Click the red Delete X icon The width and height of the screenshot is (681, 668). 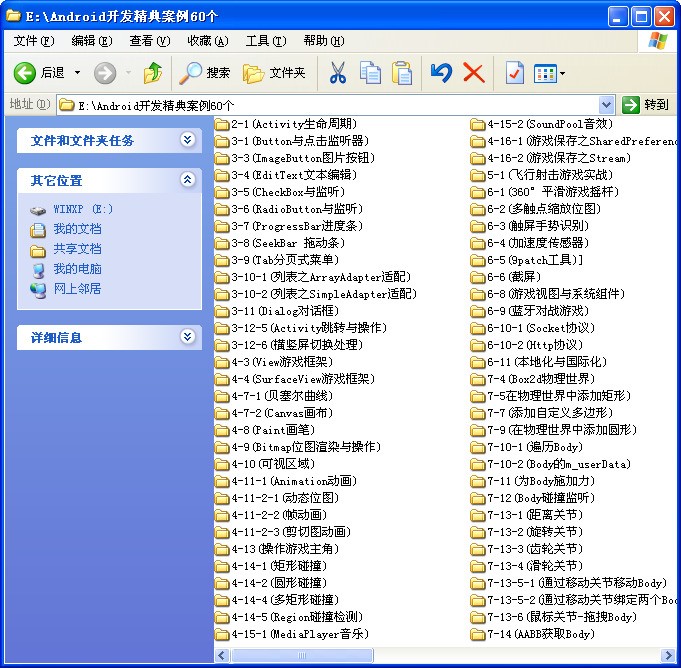pos(473,73)
